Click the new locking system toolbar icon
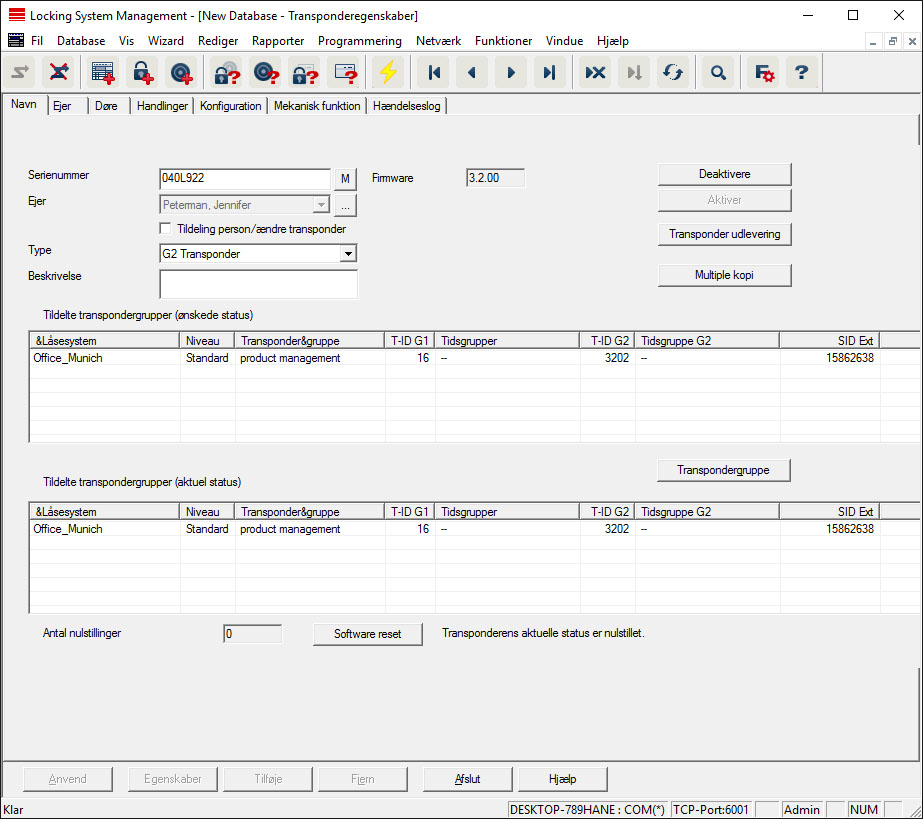The width and height of the screenshot is (923, 819). (x=103, y=72)
